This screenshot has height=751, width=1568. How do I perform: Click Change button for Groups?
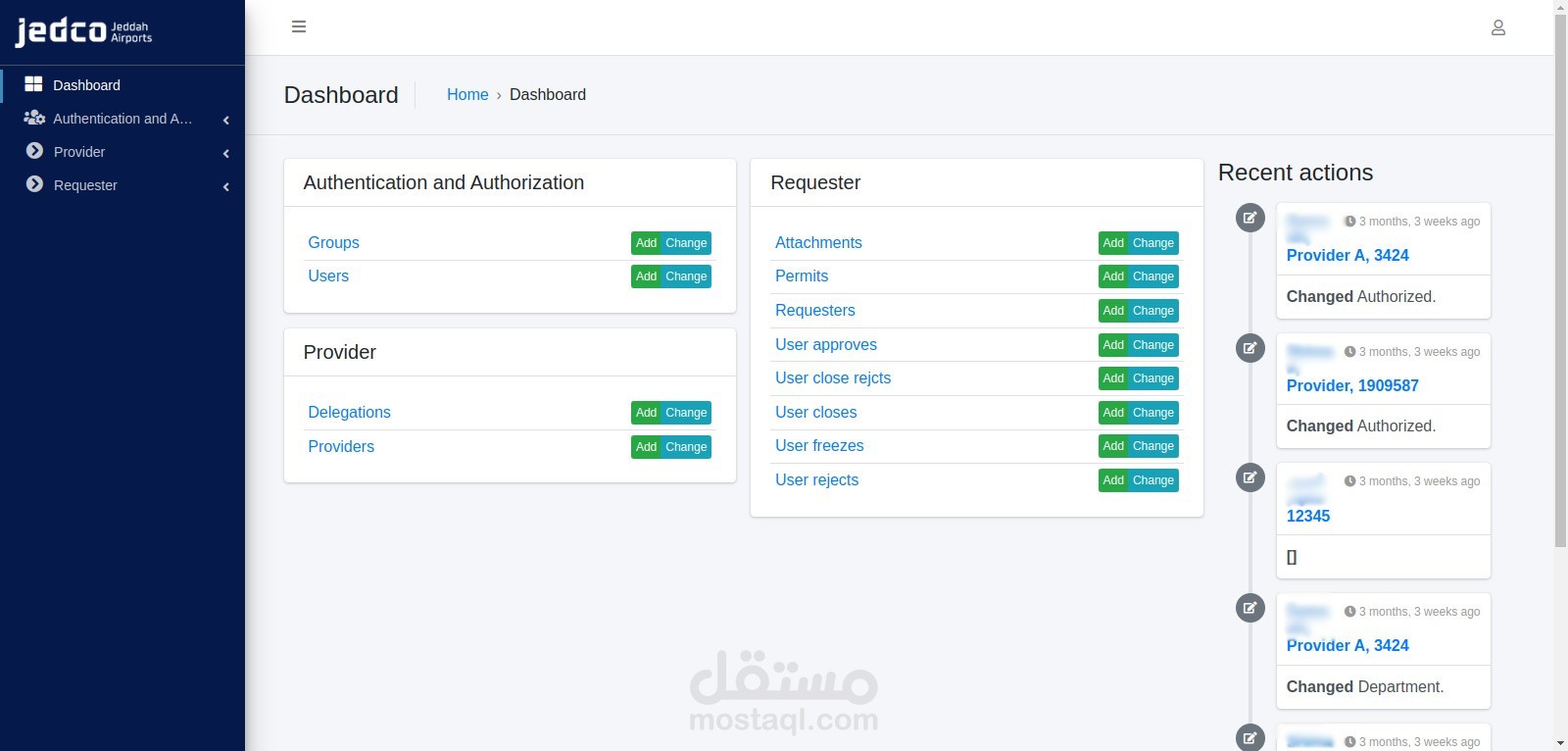(686, 243)
